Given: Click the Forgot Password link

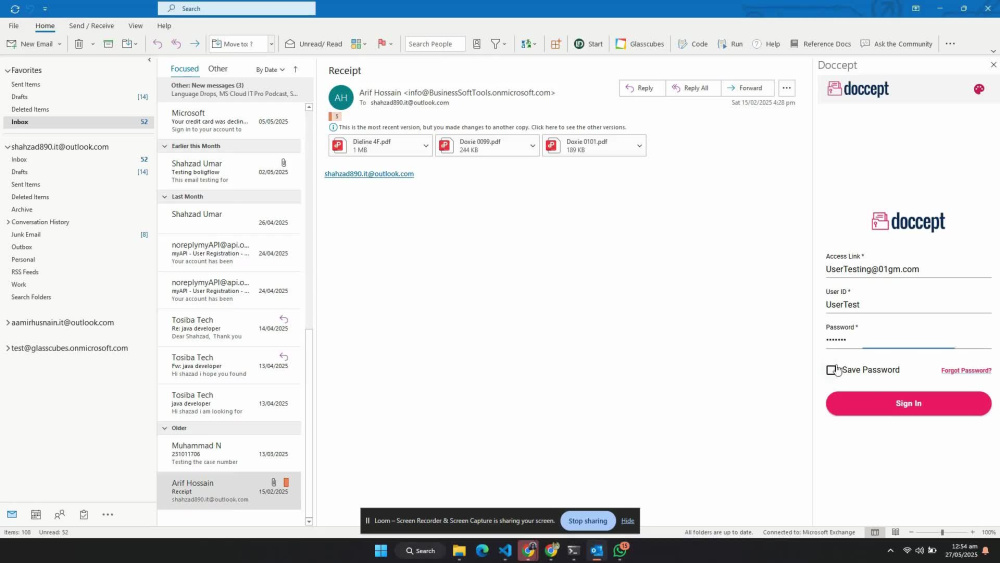Looking at the screenshot, I should (966, 370).
